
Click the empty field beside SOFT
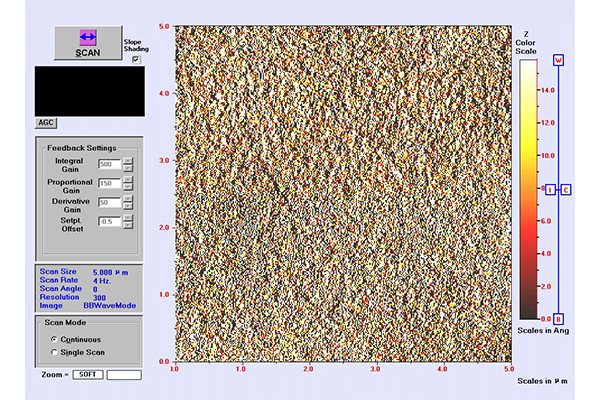pyautogui.click(x=124, y=375)
